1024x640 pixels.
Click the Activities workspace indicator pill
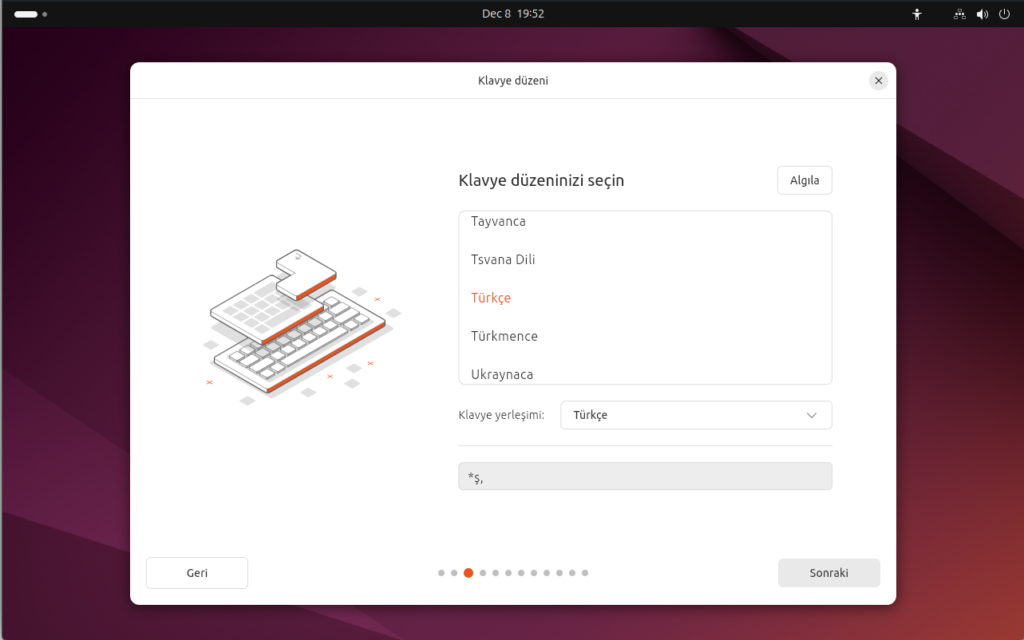pyautogui.click(x=26, y=14)
